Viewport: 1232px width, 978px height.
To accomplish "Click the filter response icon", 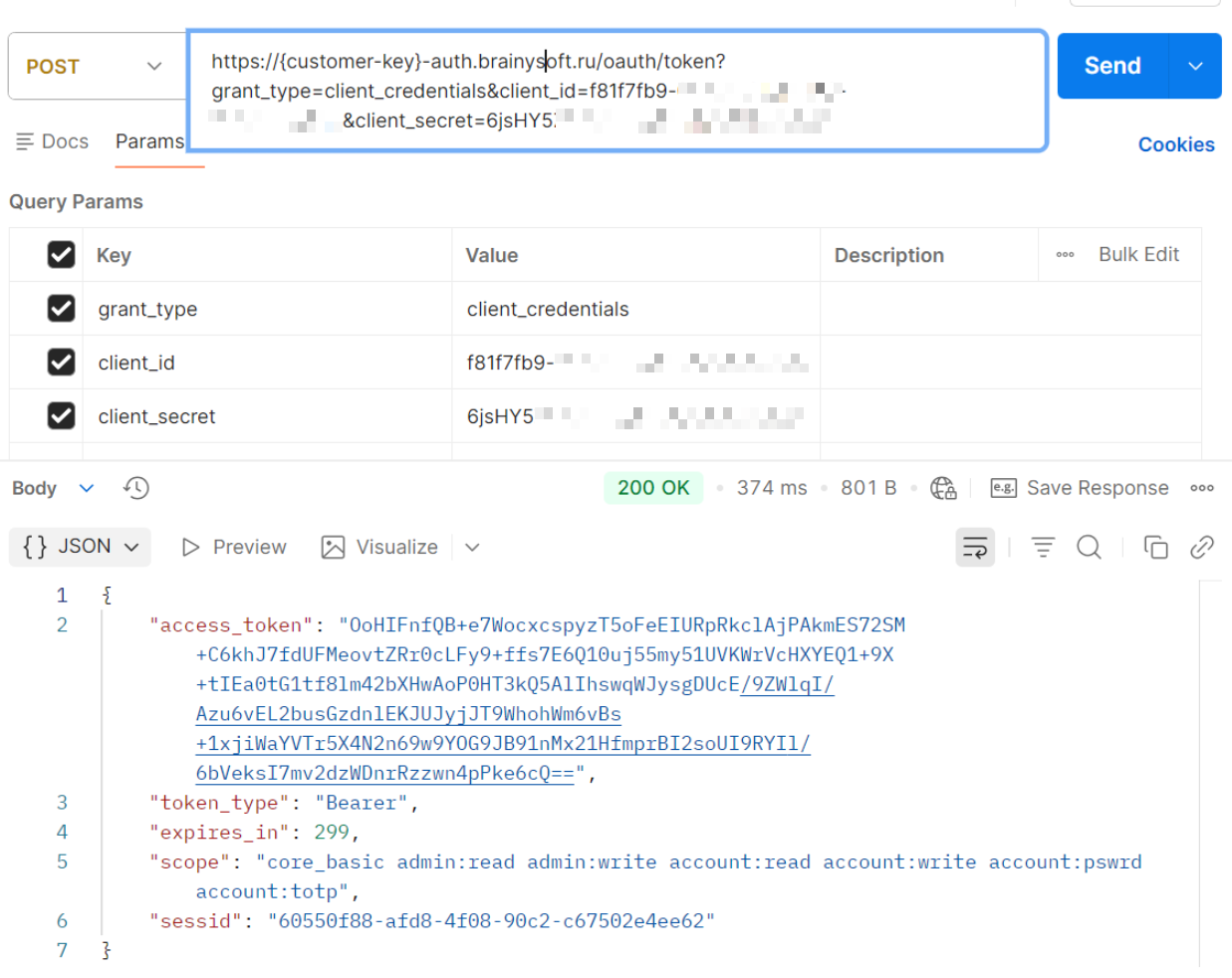I will coord(1042,547).
